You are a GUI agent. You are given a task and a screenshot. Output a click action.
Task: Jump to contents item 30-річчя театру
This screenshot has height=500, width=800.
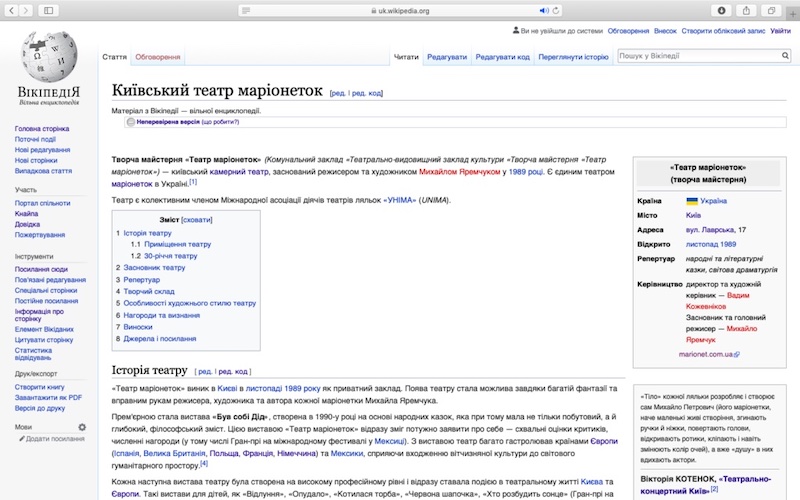click(170, 256)
